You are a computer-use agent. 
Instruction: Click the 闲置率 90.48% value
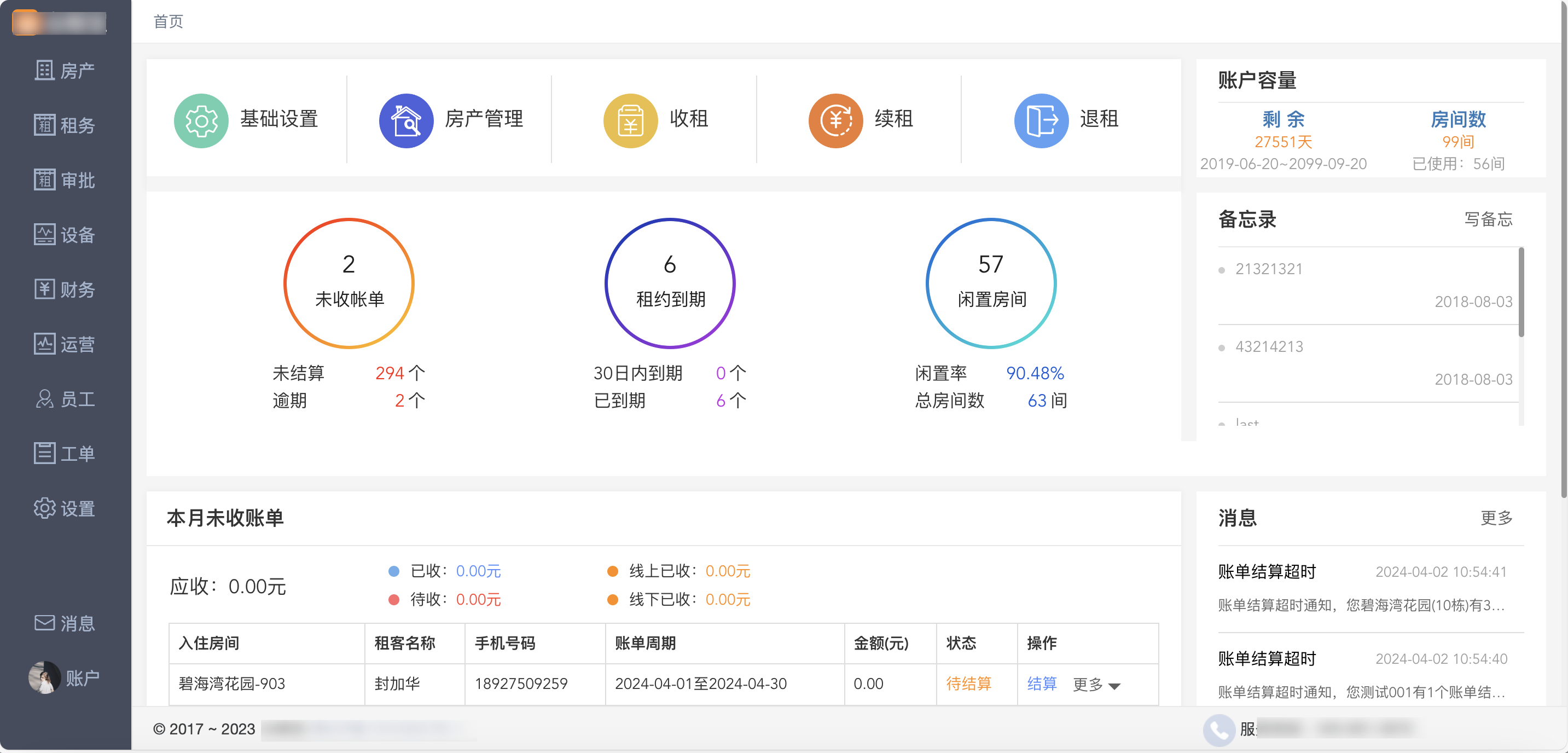click(x=1035, y=373)
